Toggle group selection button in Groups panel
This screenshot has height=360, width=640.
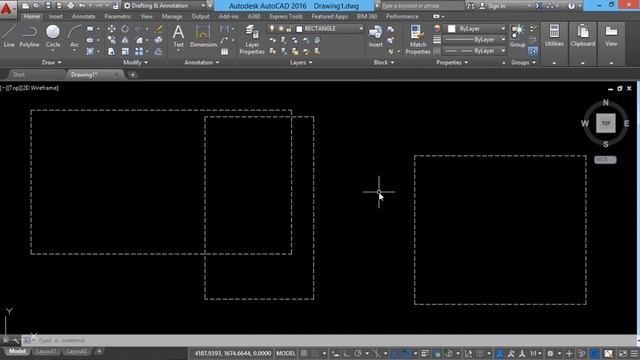(x=533, y=51)
